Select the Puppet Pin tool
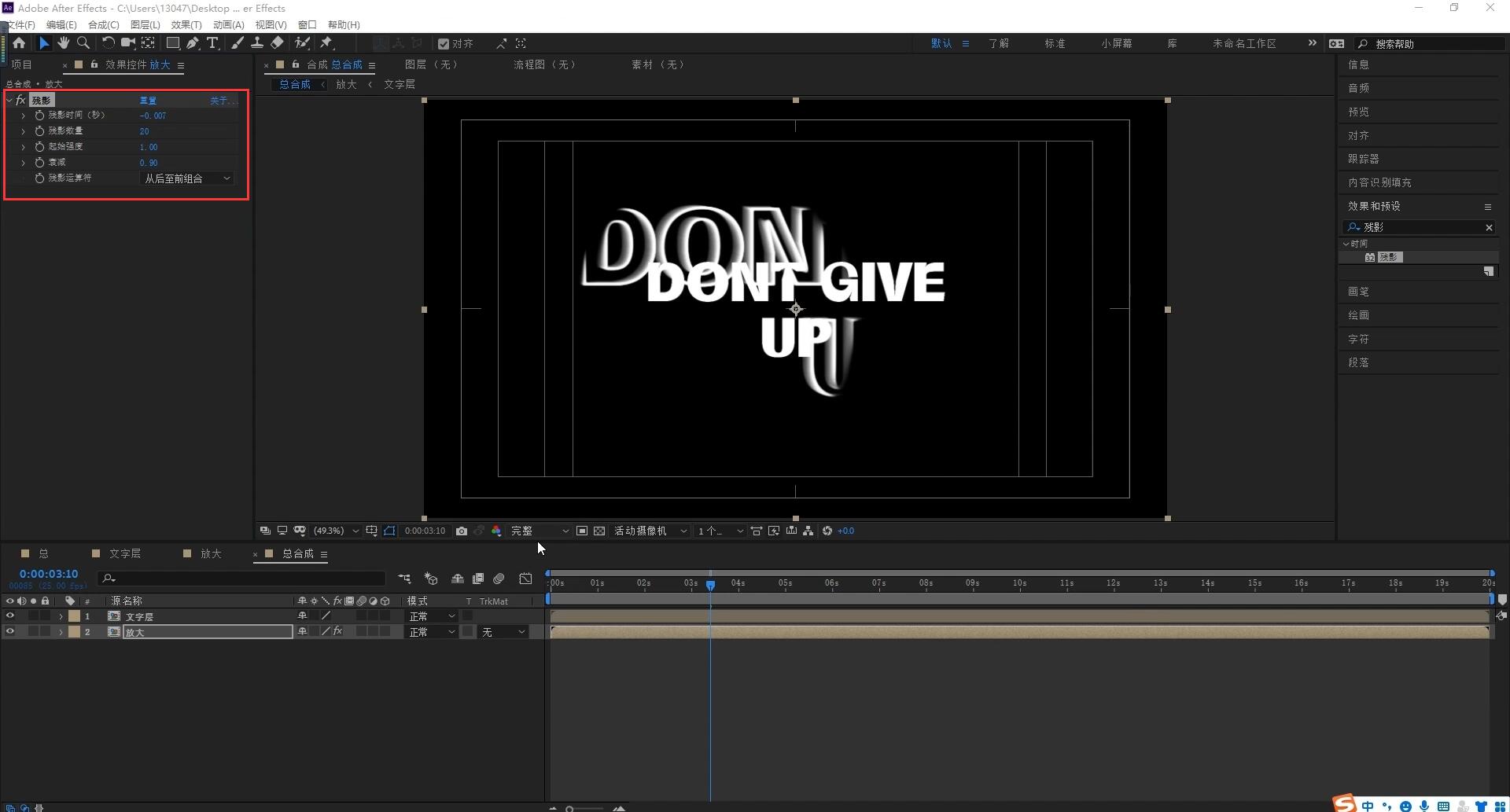The width and height of the screenshot is (1510, 812). pos(326,43)
